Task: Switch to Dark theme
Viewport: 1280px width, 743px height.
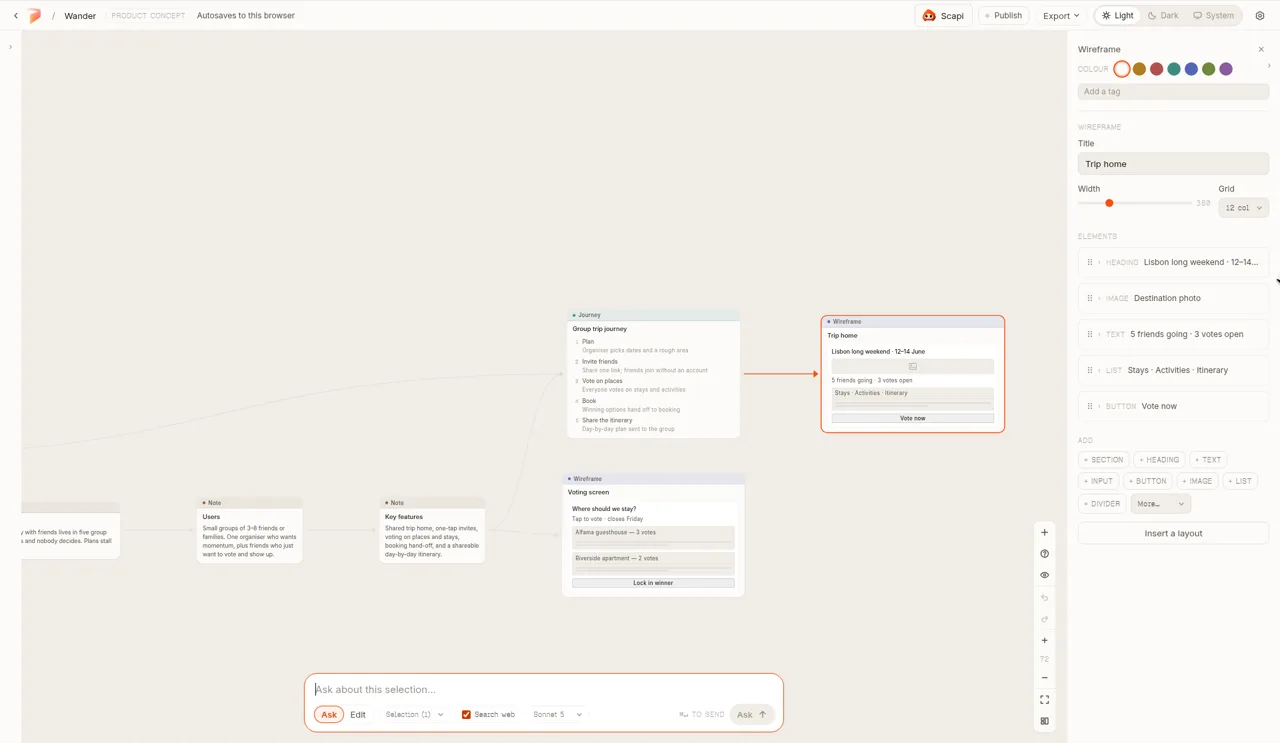Action: click(1163, 16)
